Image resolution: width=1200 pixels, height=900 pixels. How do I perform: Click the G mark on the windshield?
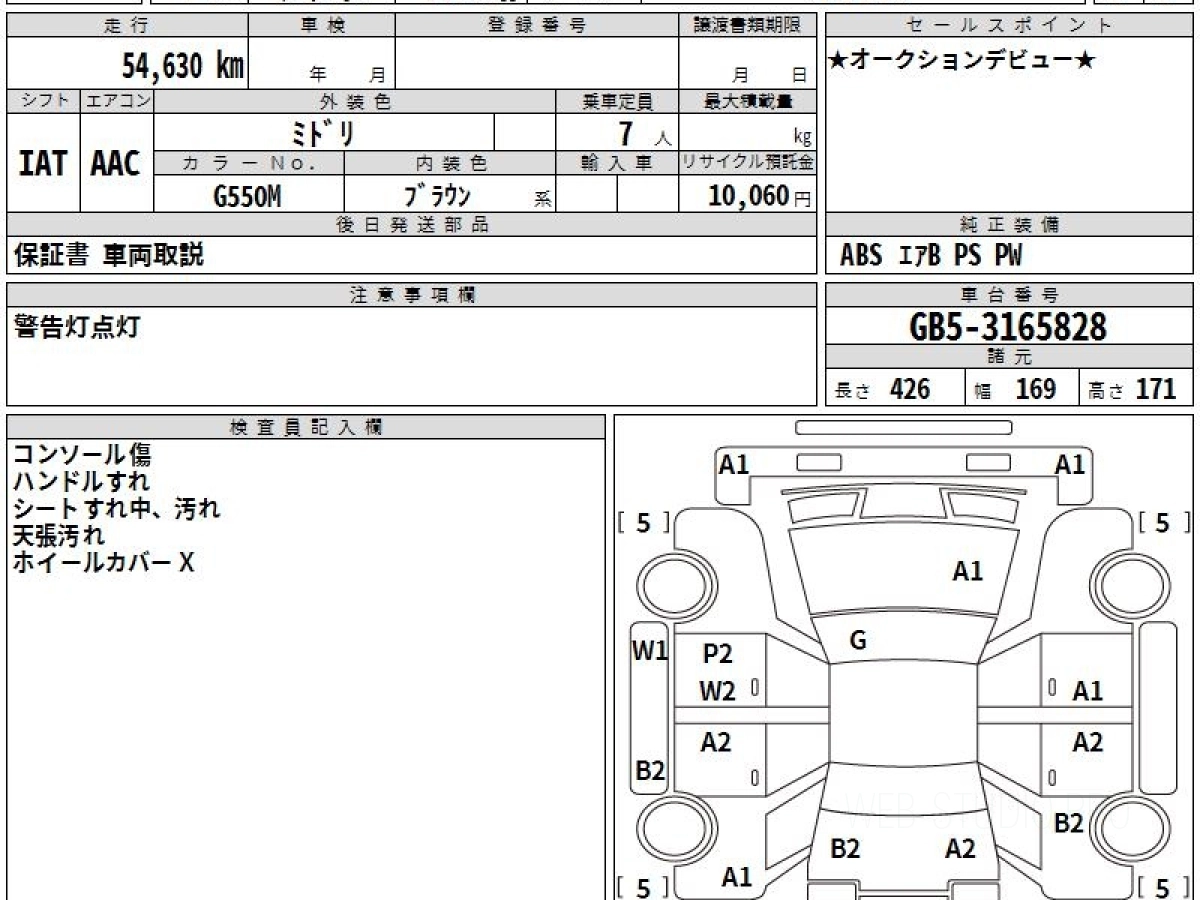(x=857, y=641)
